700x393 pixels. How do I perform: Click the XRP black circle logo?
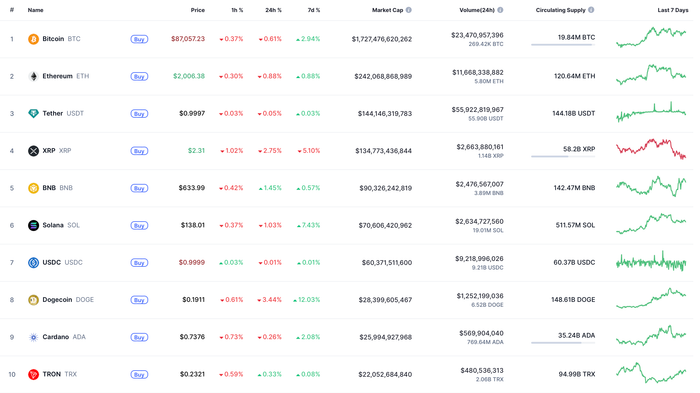coord(33,151)
